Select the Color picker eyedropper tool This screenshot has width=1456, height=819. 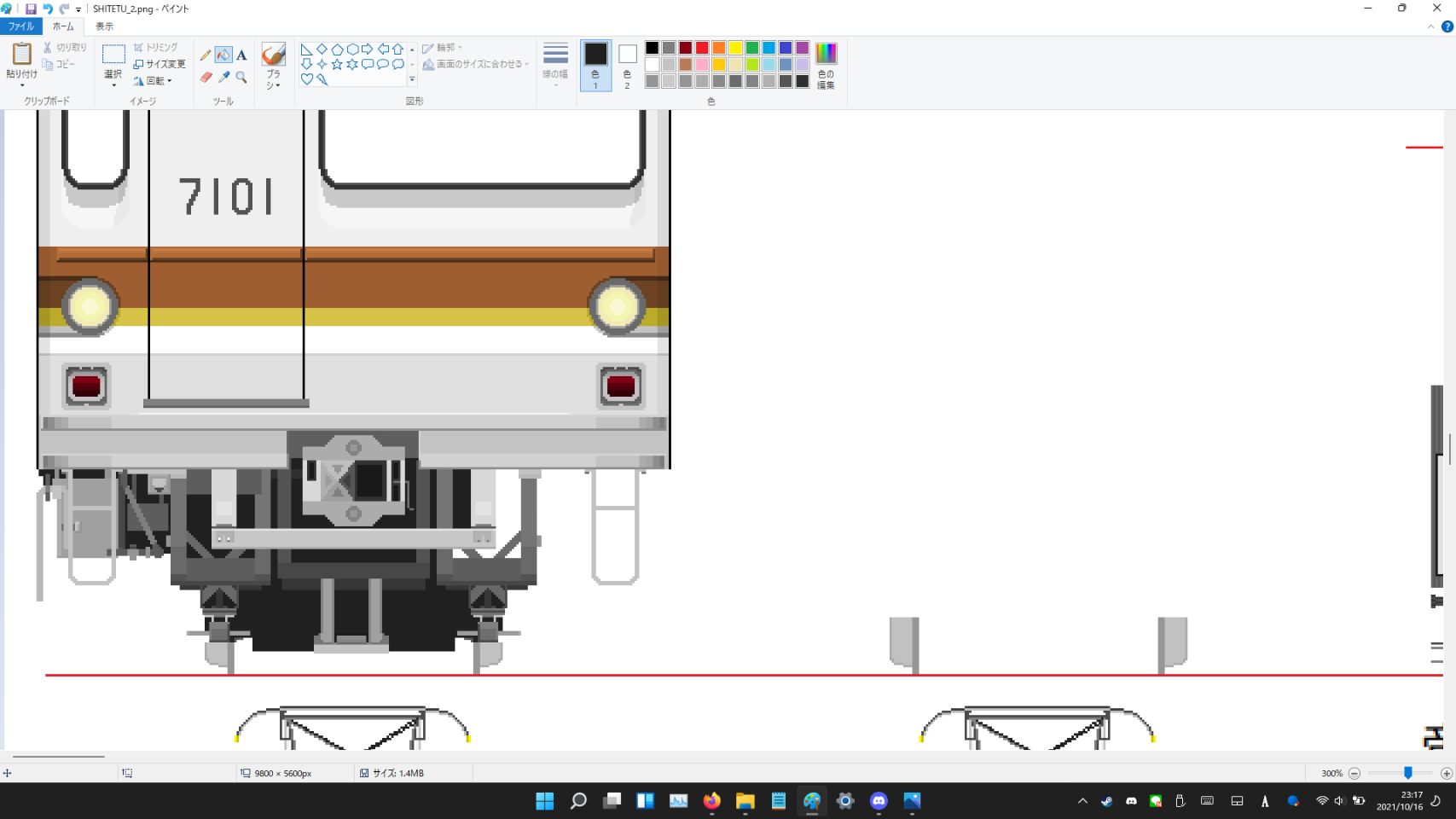point(223,78)
